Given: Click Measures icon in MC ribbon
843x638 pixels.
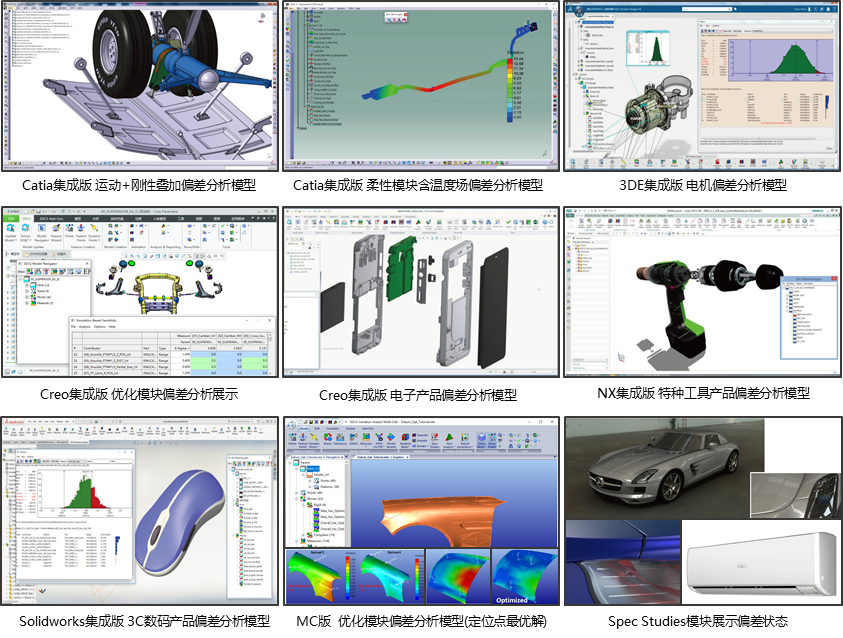Looking at the screenshot, I should tap(366, 440).
